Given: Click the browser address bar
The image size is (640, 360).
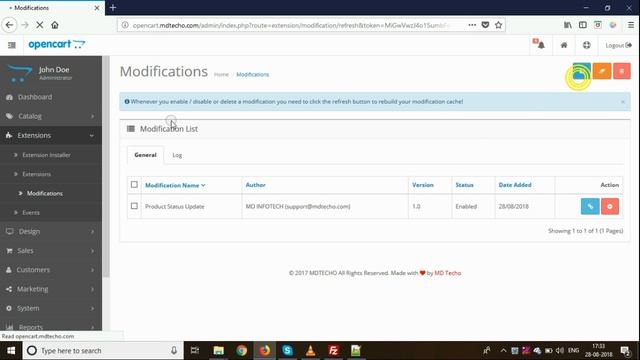Looking at the screenshot, I should pos(290,25).
